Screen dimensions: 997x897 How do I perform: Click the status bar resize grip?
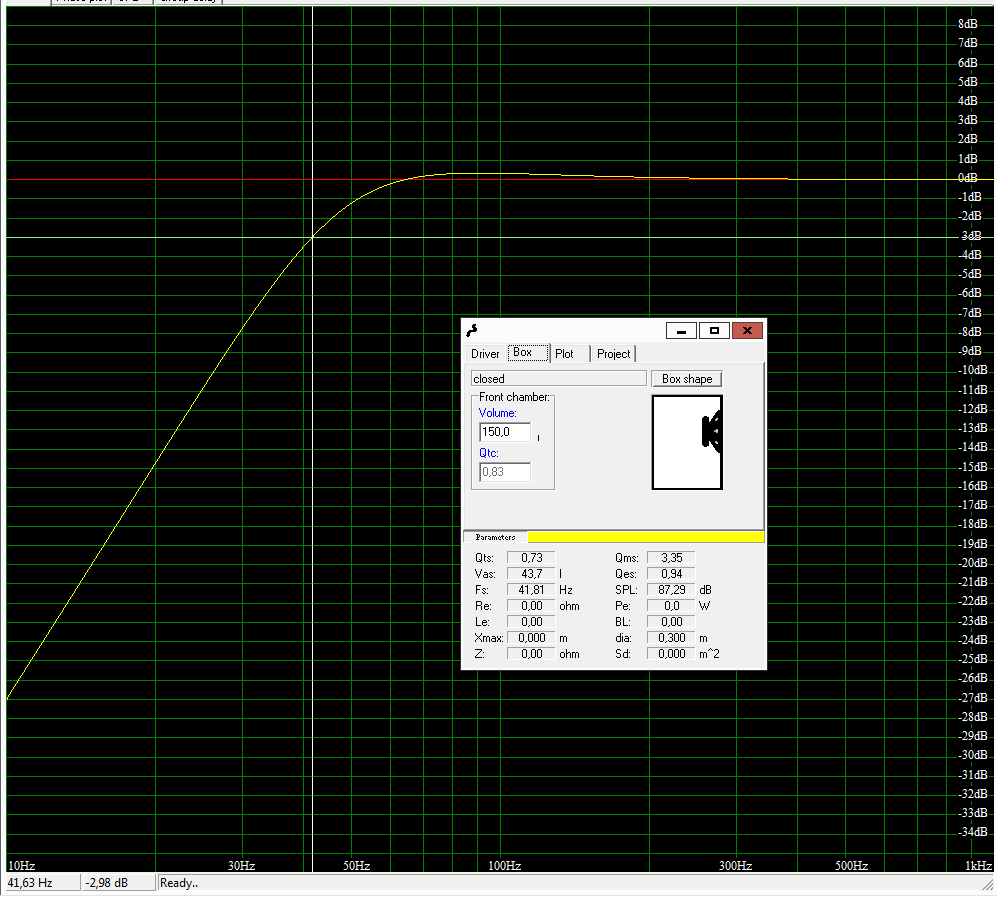click(989, 886)
